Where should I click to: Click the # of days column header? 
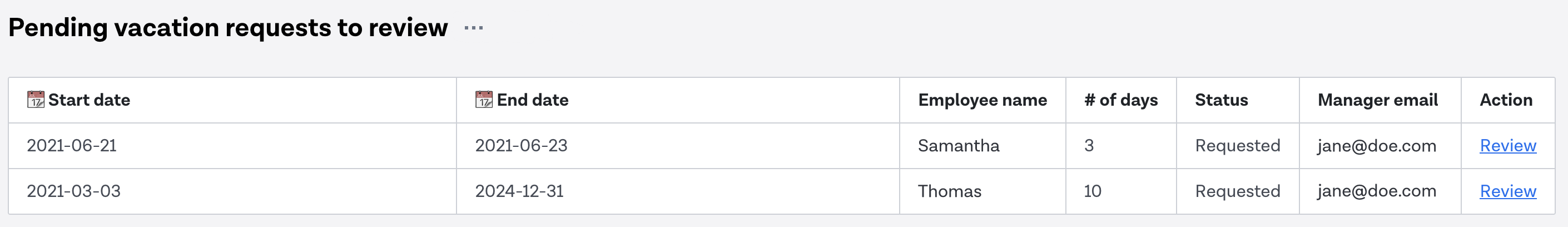1121,100
